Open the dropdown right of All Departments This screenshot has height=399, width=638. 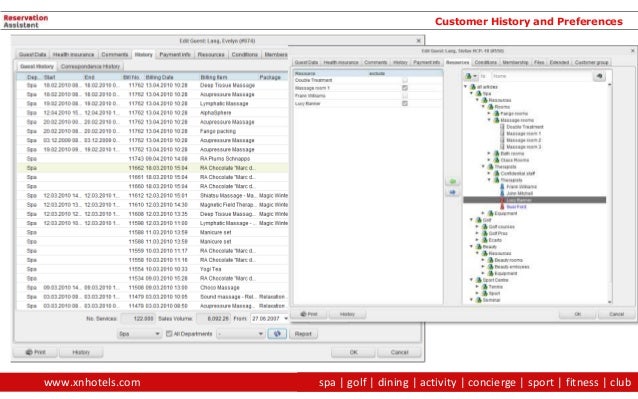(241, 334)
